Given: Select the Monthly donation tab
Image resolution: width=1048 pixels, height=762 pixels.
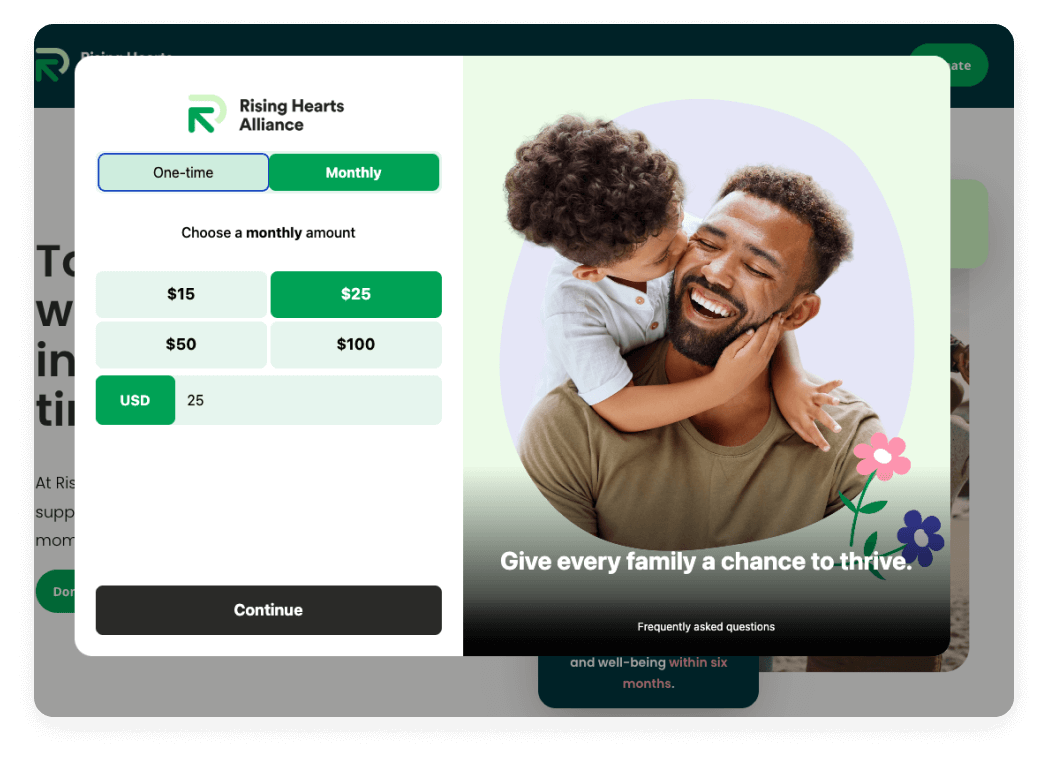Looking at the screenshot, I should click(x=354, y=172).
